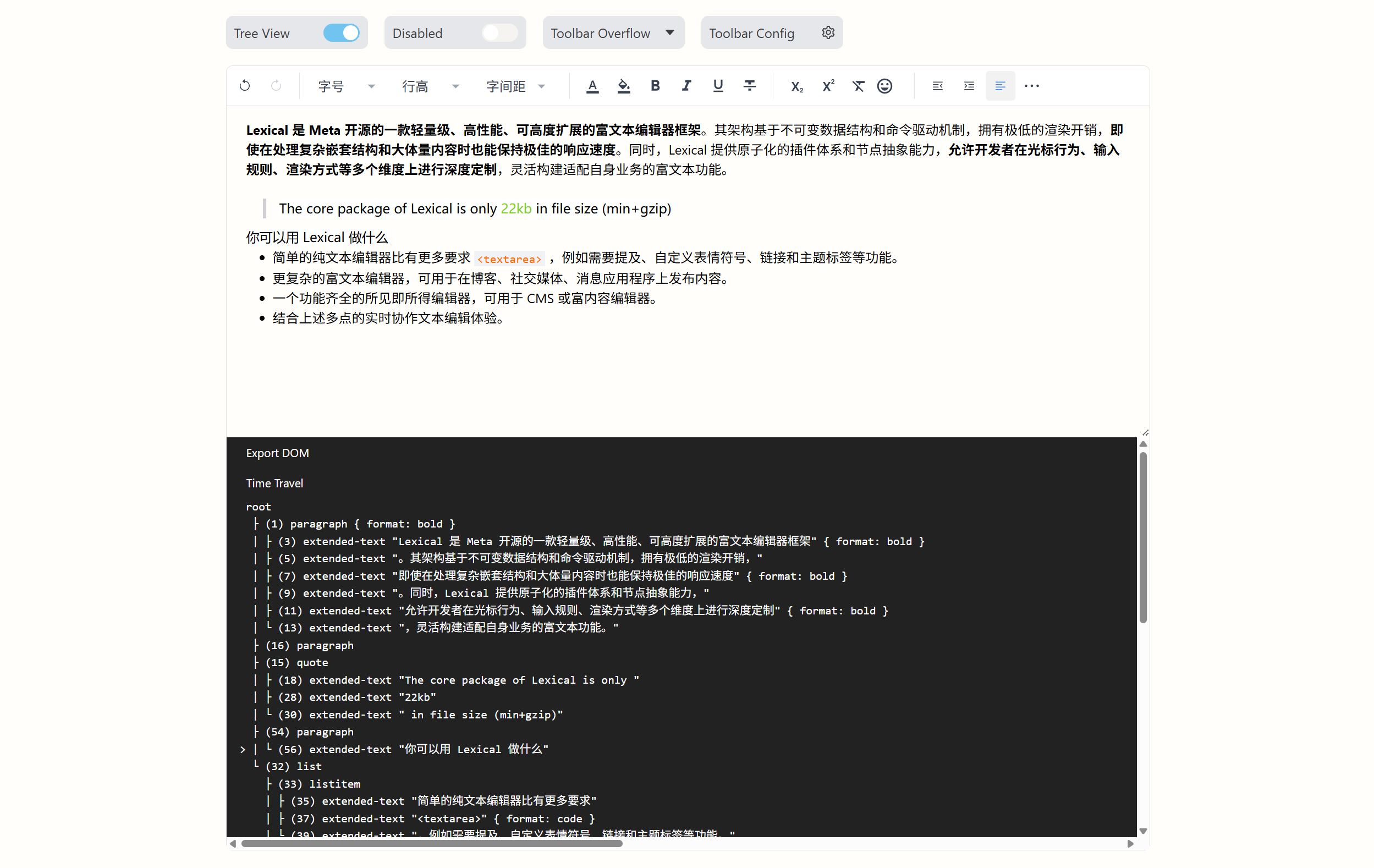1374x868 pixels.
Task: Toggle the Tree View switch
Action: [x=341, y=32]
